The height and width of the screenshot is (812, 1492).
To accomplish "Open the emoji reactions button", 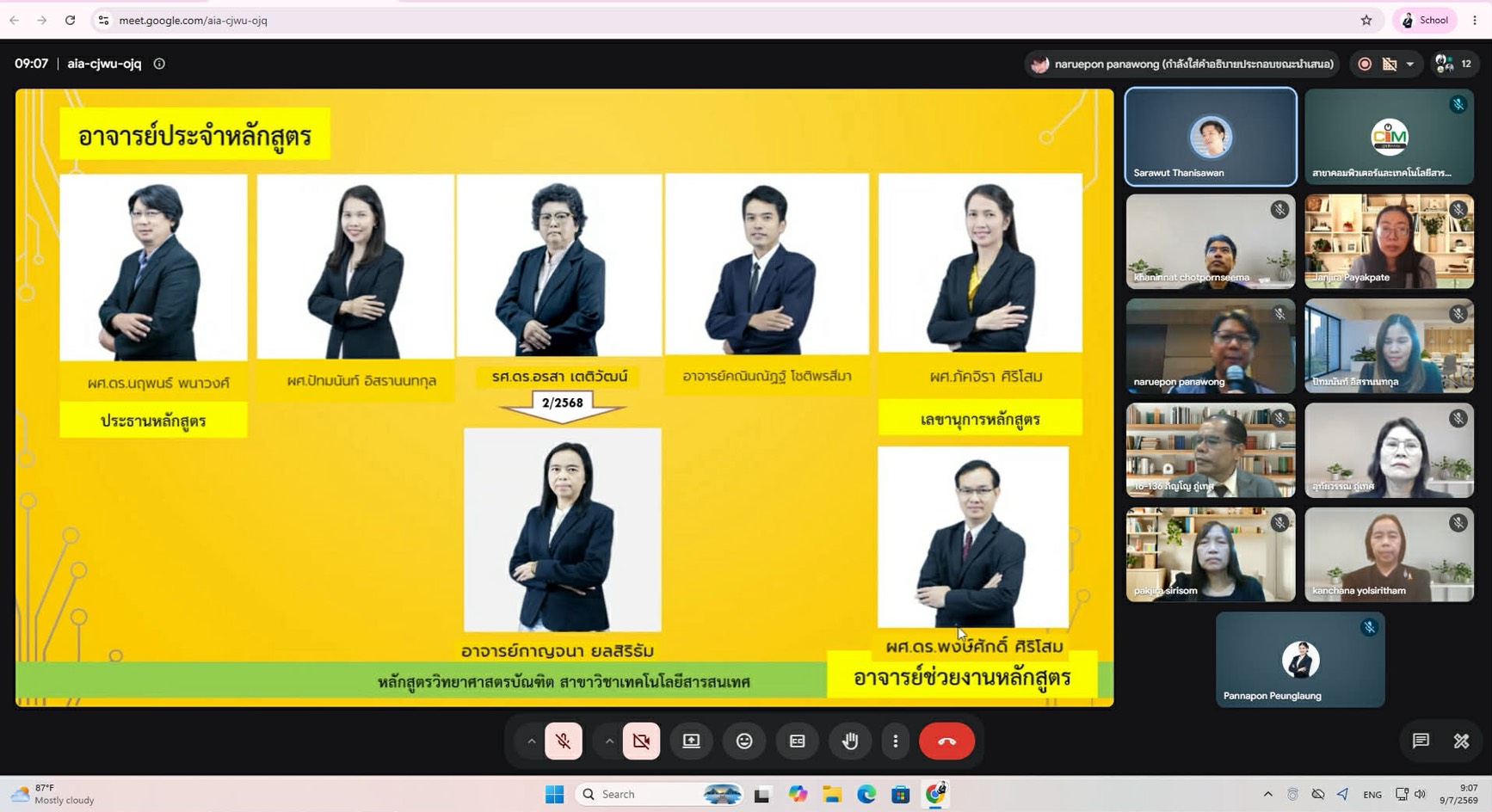I will (x=744, y=741).
